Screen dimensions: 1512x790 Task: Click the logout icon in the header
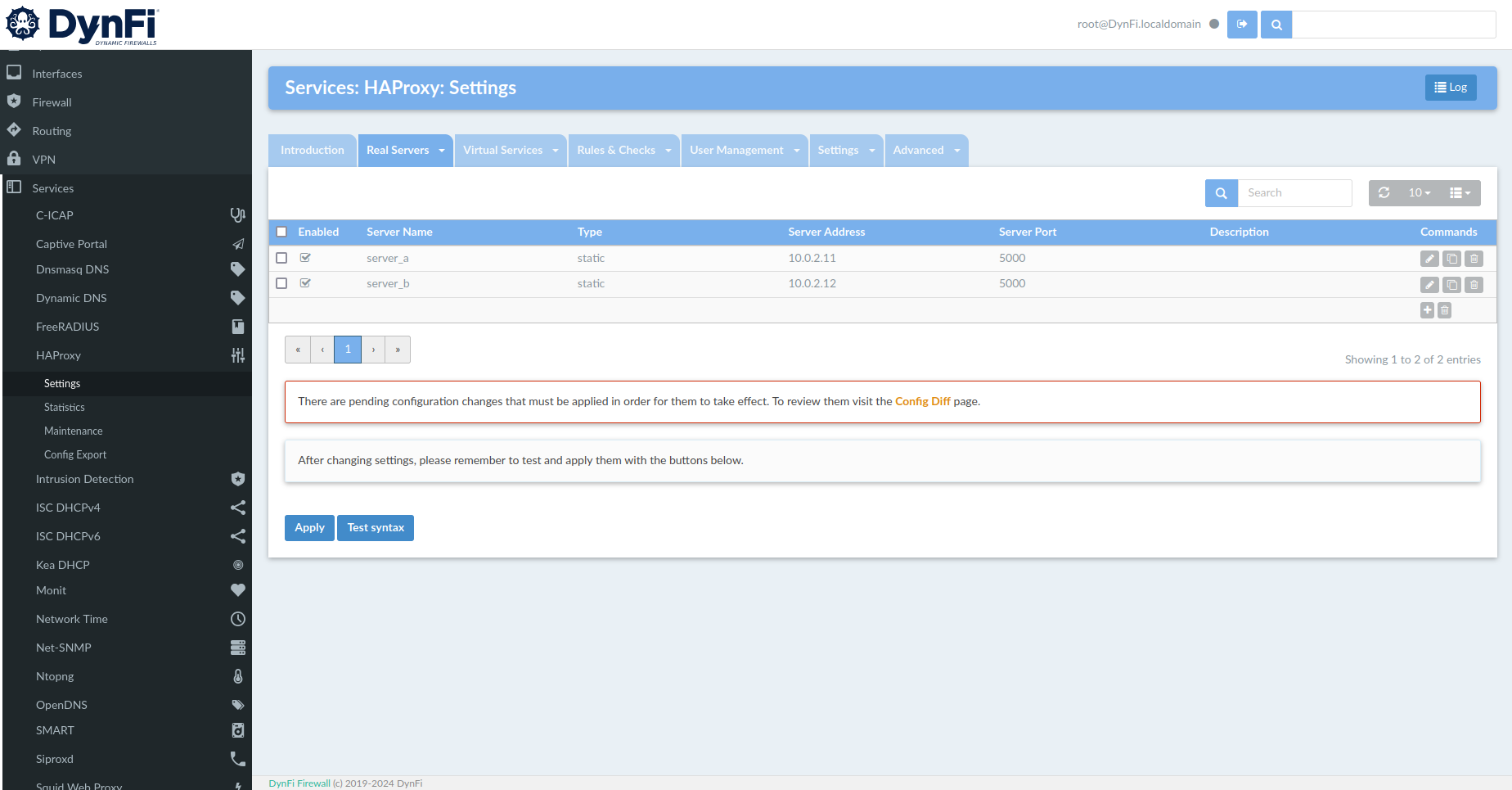point(1242,25)
